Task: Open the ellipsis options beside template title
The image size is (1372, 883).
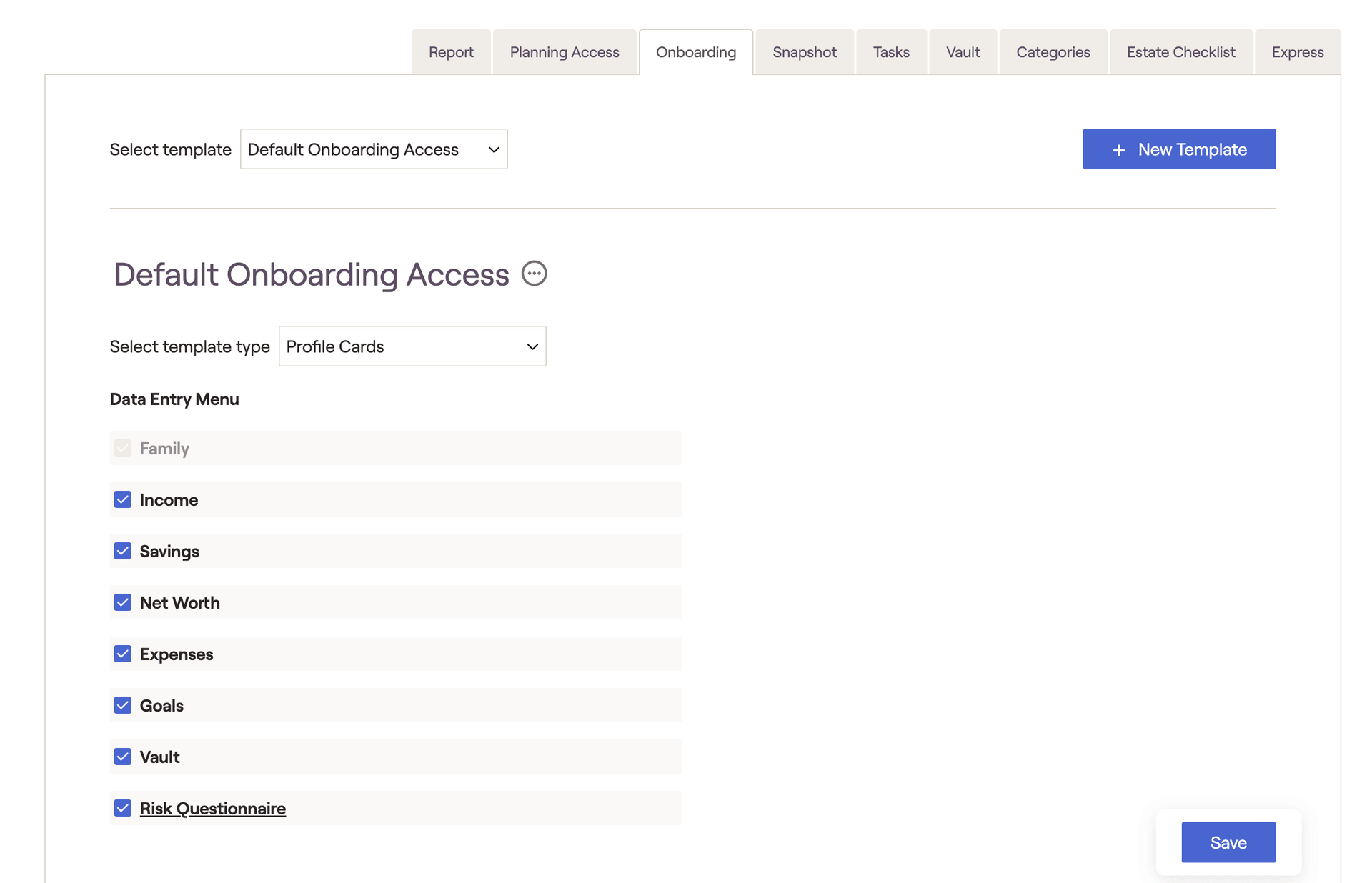Action: [x=534, y=274]
